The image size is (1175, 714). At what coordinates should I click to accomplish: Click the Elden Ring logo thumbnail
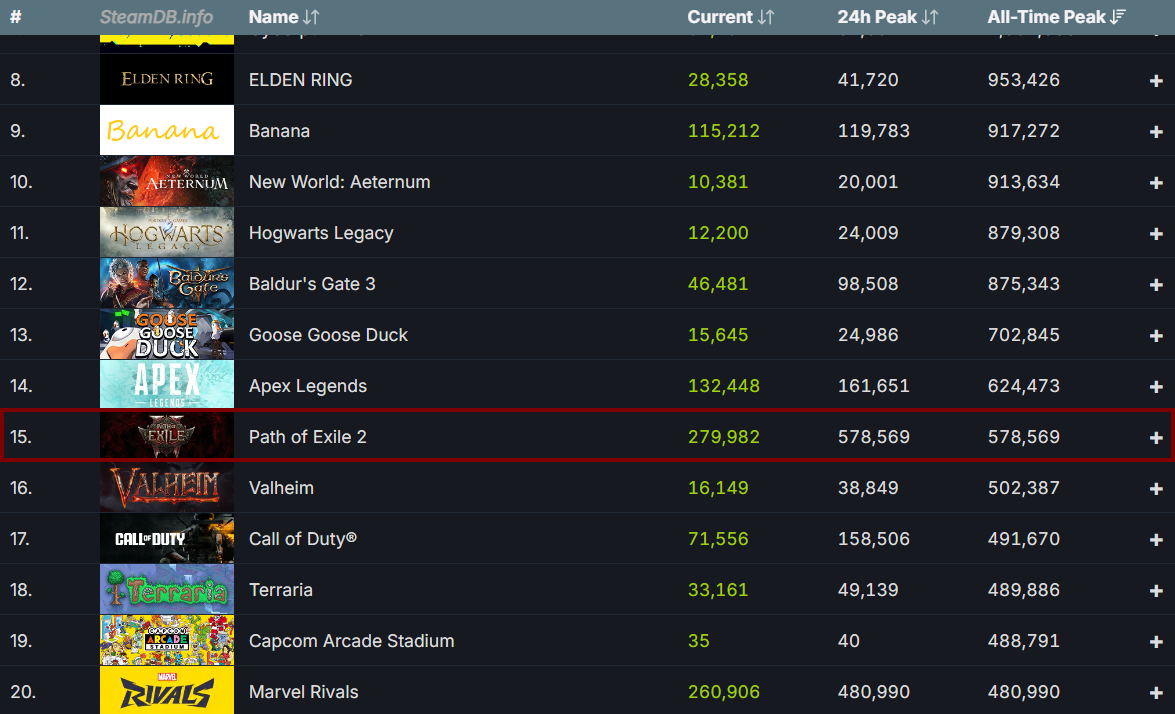point(167,79)
